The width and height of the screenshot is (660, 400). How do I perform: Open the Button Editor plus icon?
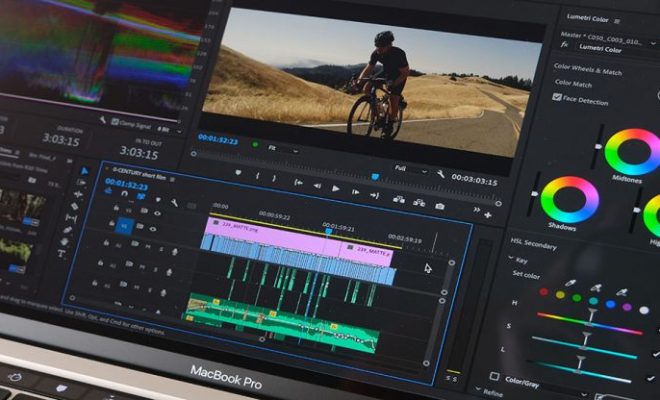coord(488,215)
